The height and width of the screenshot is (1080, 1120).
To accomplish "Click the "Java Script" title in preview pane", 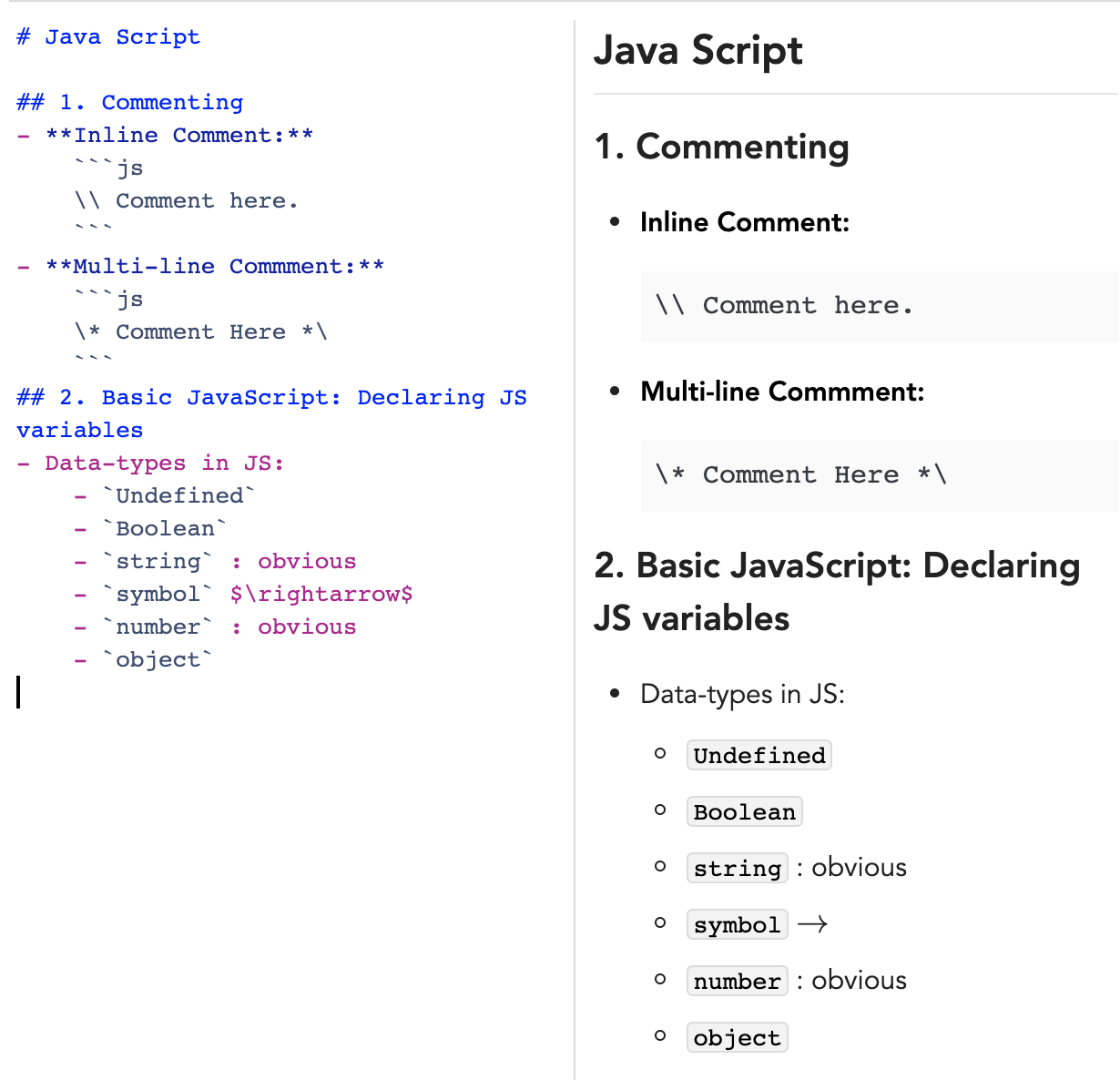I will coord(697,52).
